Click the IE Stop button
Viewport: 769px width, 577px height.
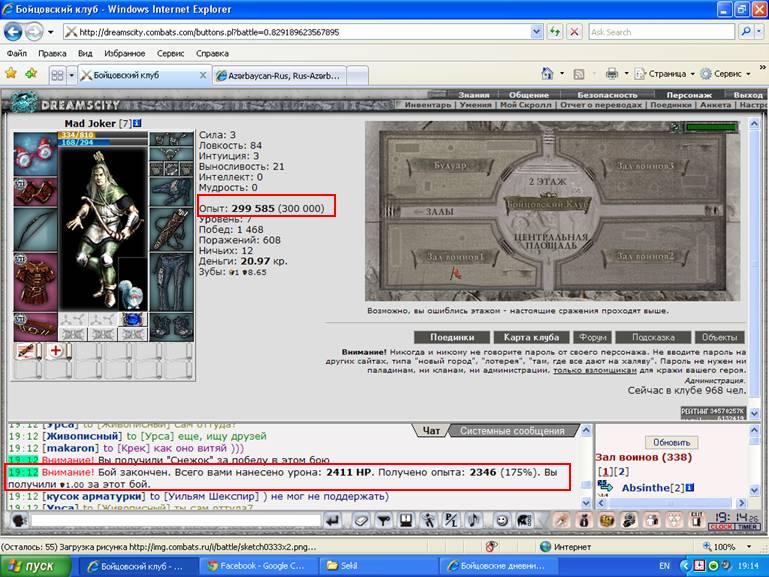pos(574,32)
